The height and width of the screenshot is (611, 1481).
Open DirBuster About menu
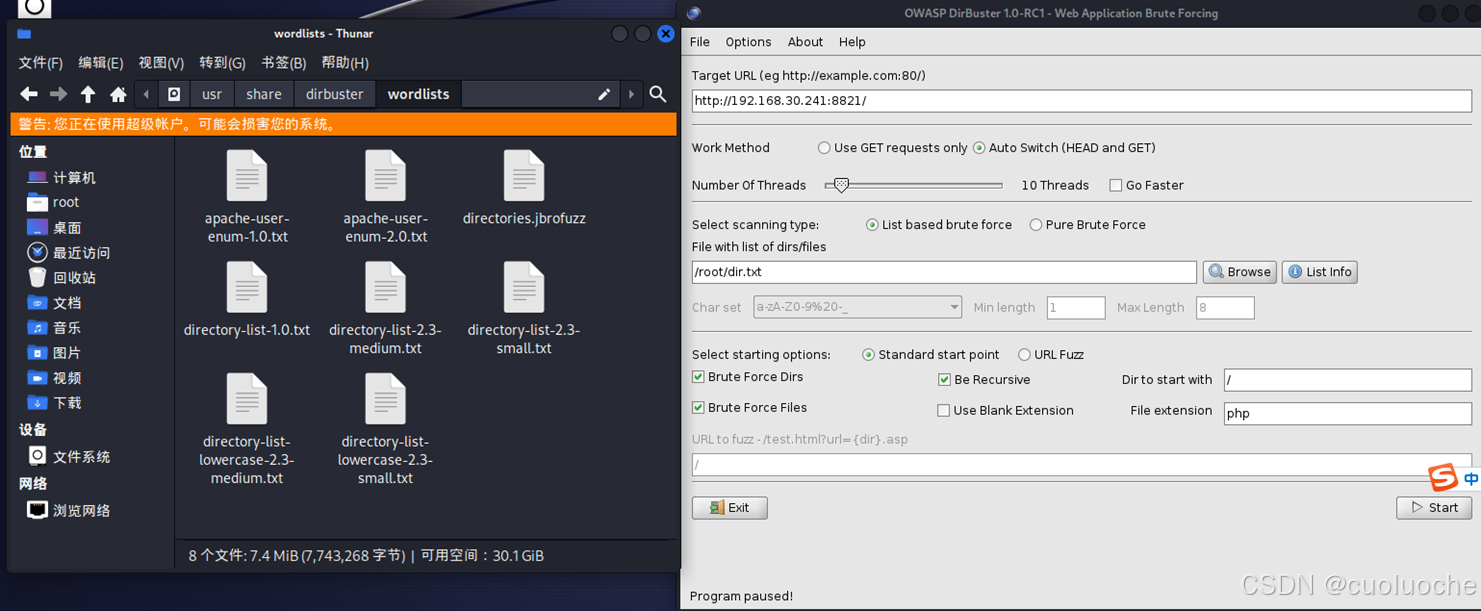(x=805, y=42)
